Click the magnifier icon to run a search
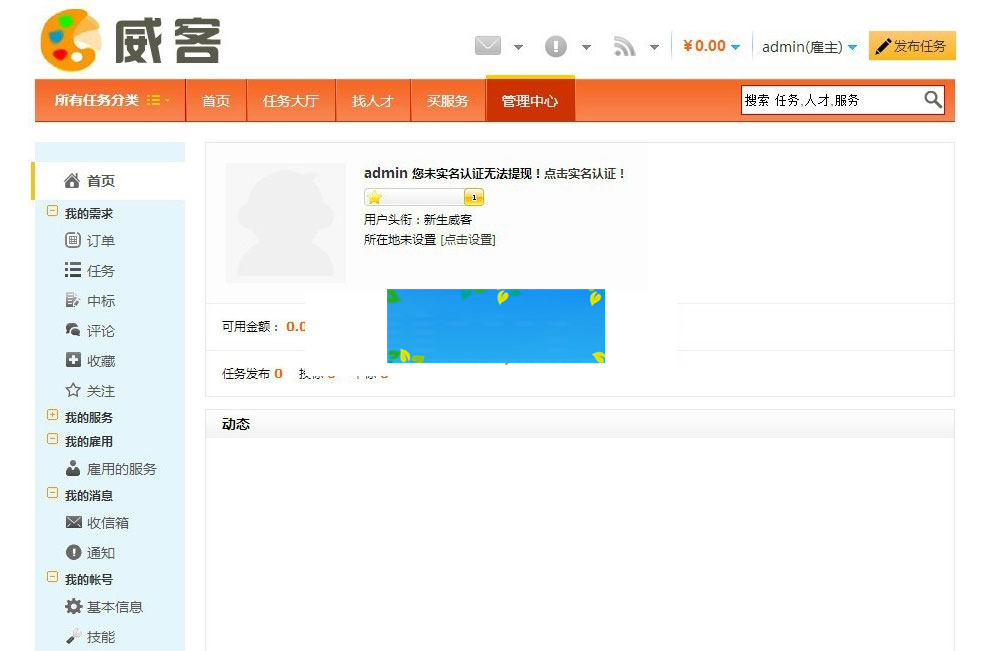The height and width of the screenshot is (651, 990). click(x=932, y=100)
